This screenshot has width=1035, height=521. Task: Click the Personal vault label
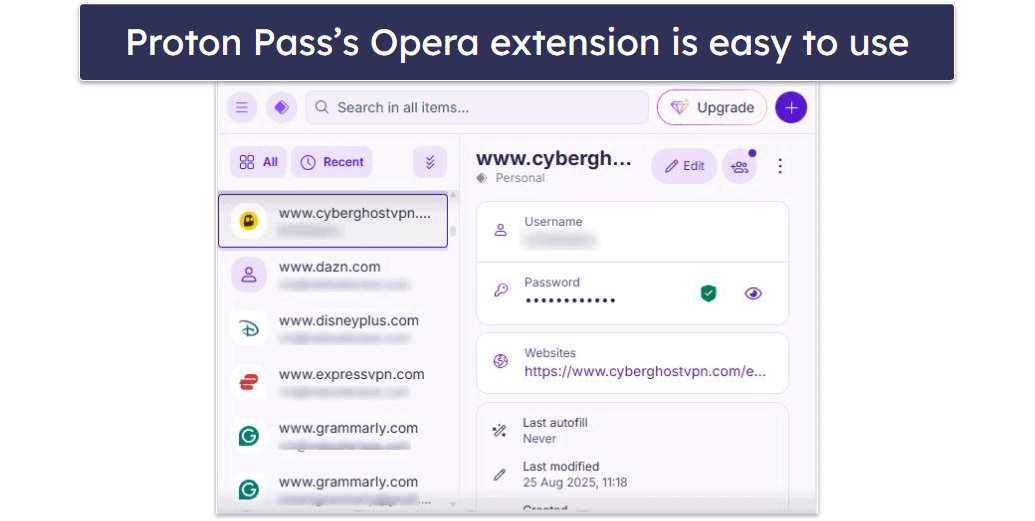coord(520,178)
